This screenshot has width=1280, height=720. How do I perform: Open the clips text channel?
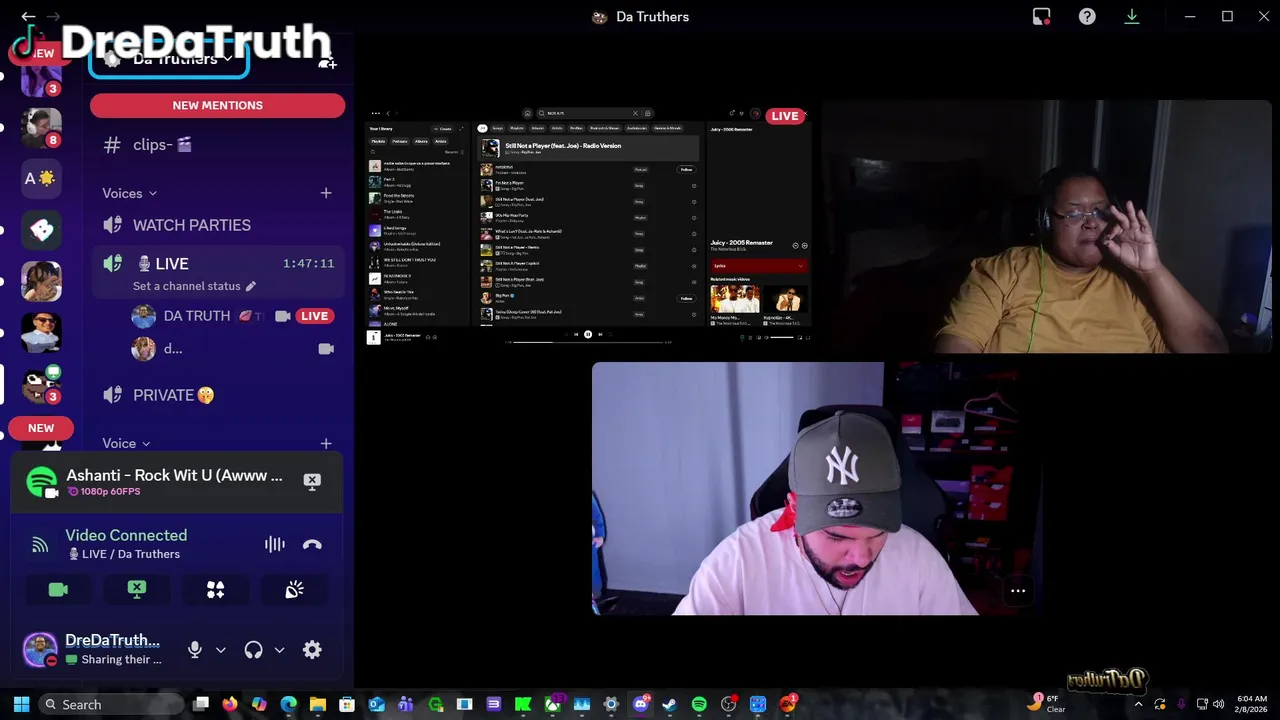coord(217,145)
